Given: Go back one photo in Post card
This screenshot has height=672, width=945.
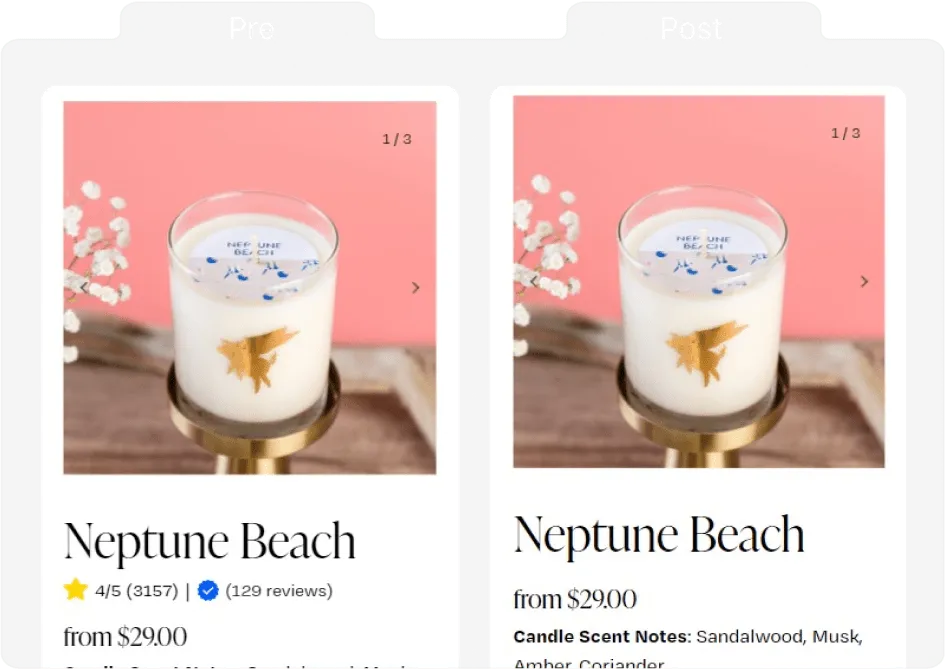Looking at the screenshot, I should (x=533, y=281).
